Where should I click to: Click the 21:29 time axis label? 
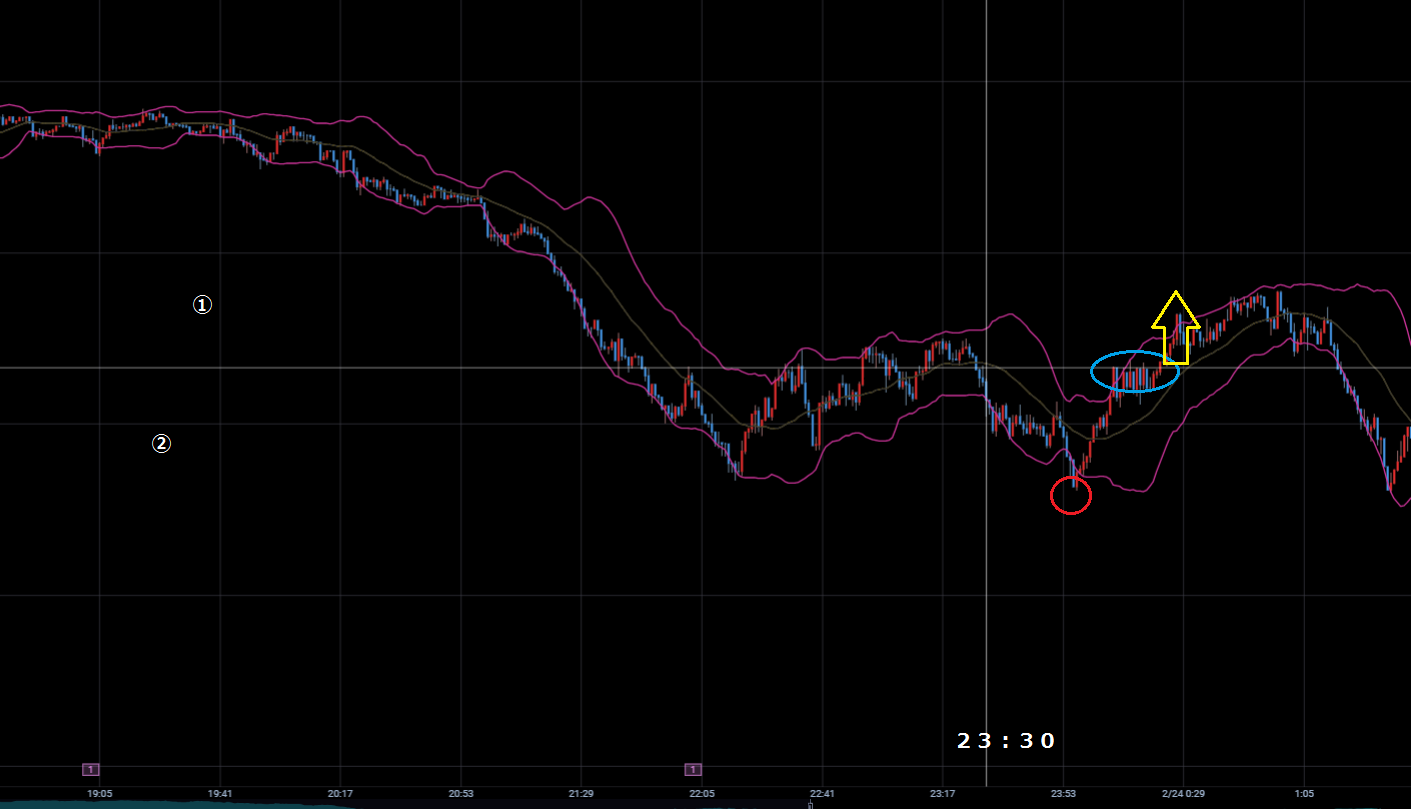(581, 793)
